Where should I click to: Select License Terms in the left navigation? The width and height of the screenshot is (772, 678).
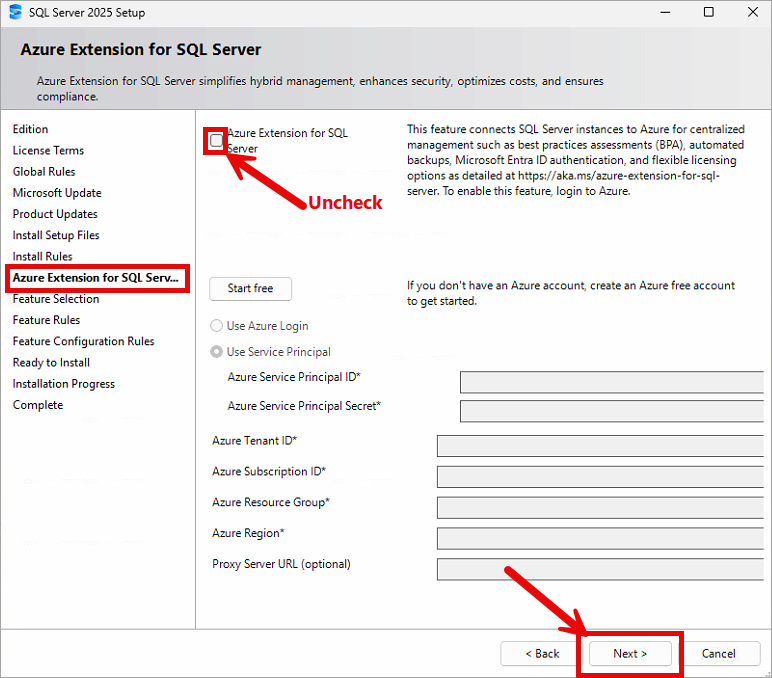click(48, 151)
